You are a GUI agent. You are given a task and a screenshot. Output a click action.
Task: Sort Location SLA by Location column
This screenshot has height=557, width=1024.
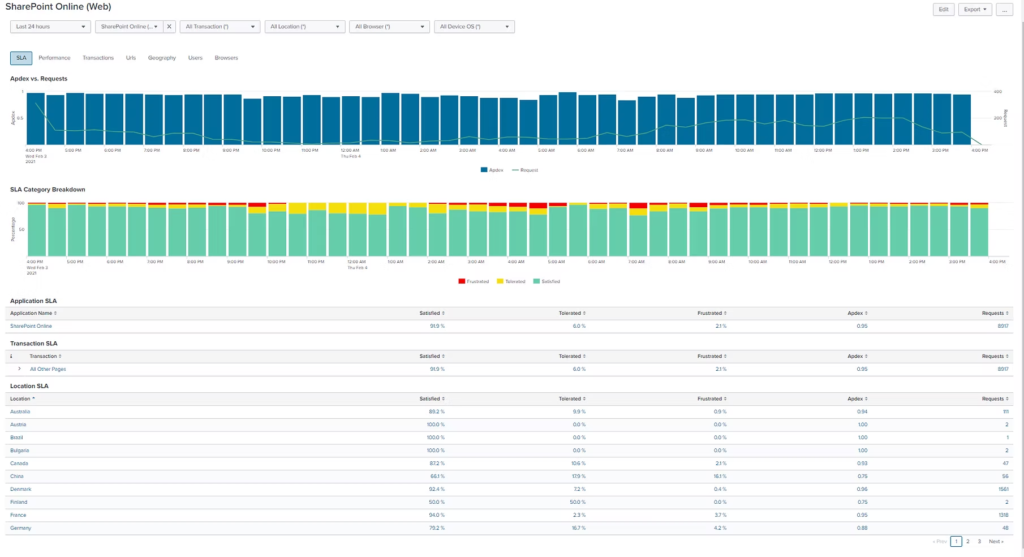(23, 399)
